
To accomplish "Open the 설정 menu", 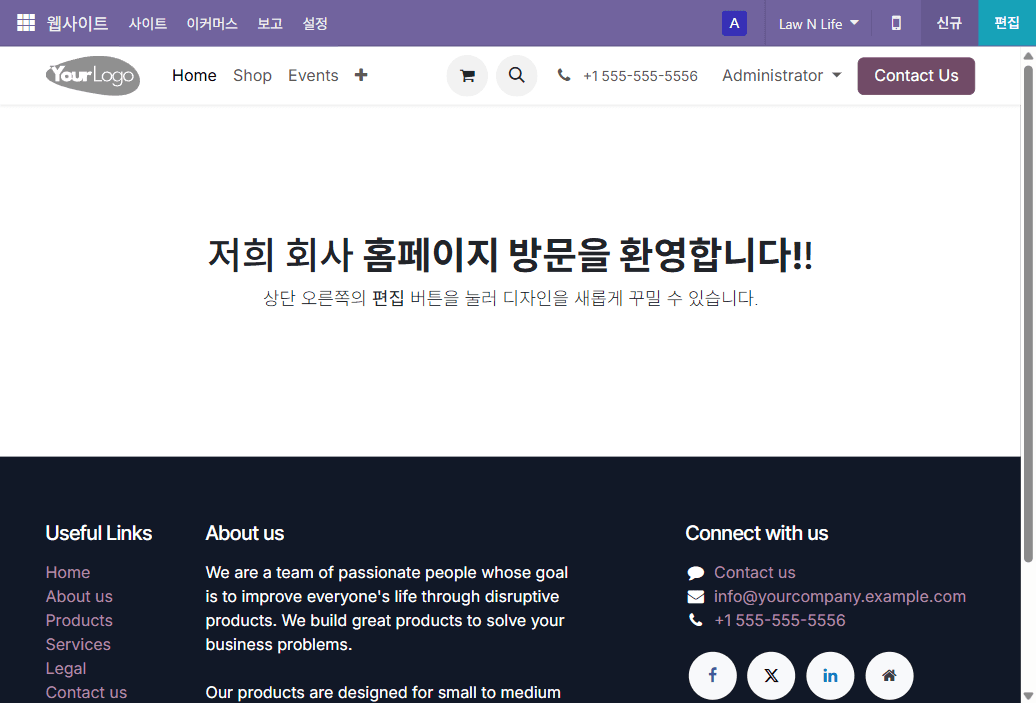I will pos(315,23).
